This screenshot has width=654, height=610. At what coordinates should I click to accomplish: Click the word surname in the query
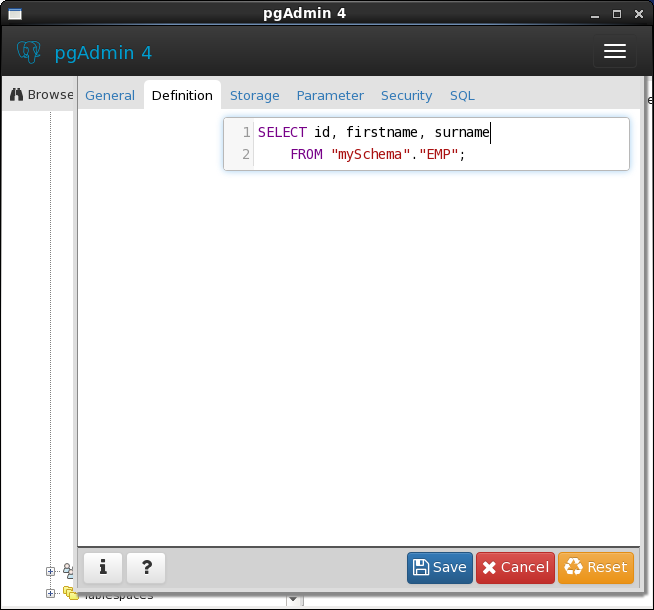click(462, 132)
